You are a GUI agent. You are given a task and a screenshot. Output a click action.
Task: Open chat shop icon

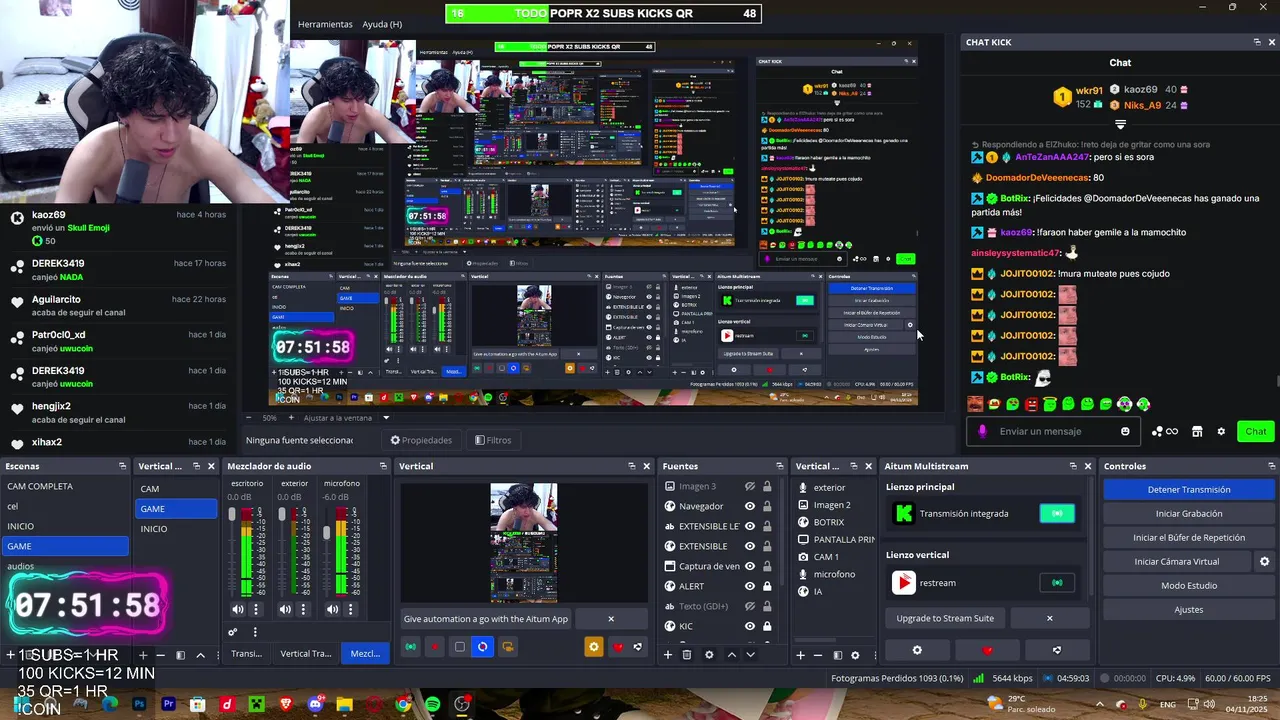[1198, 431]
